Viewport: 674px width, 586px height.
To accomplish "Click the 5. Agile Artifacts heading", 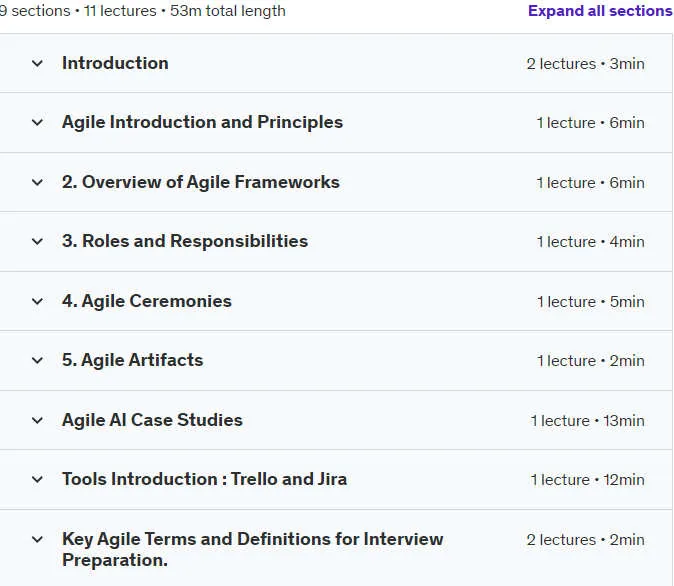I will (x=132, y=360).
